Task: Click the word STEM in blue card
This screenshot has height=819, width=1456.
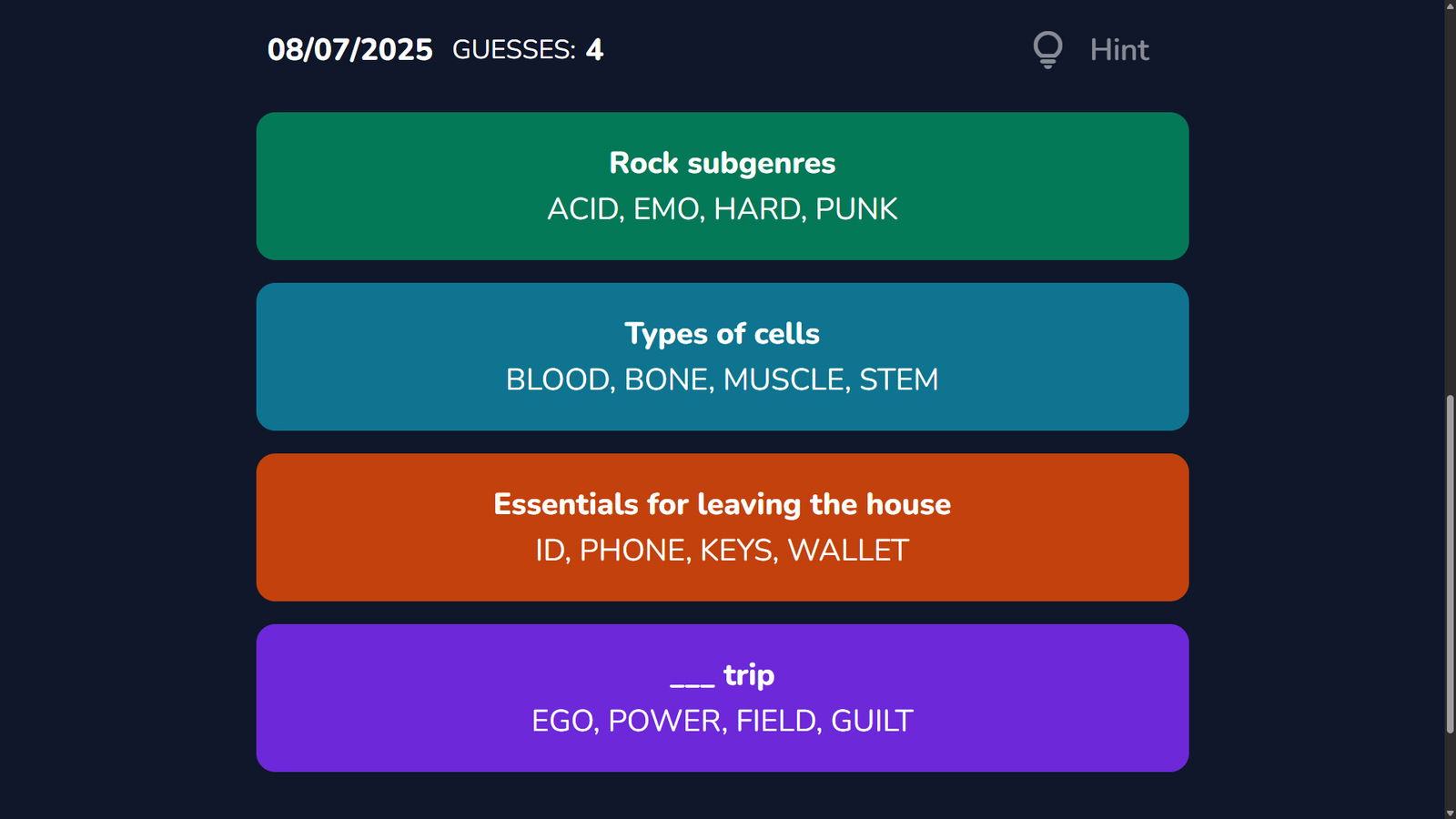Action: click(898, 379)
